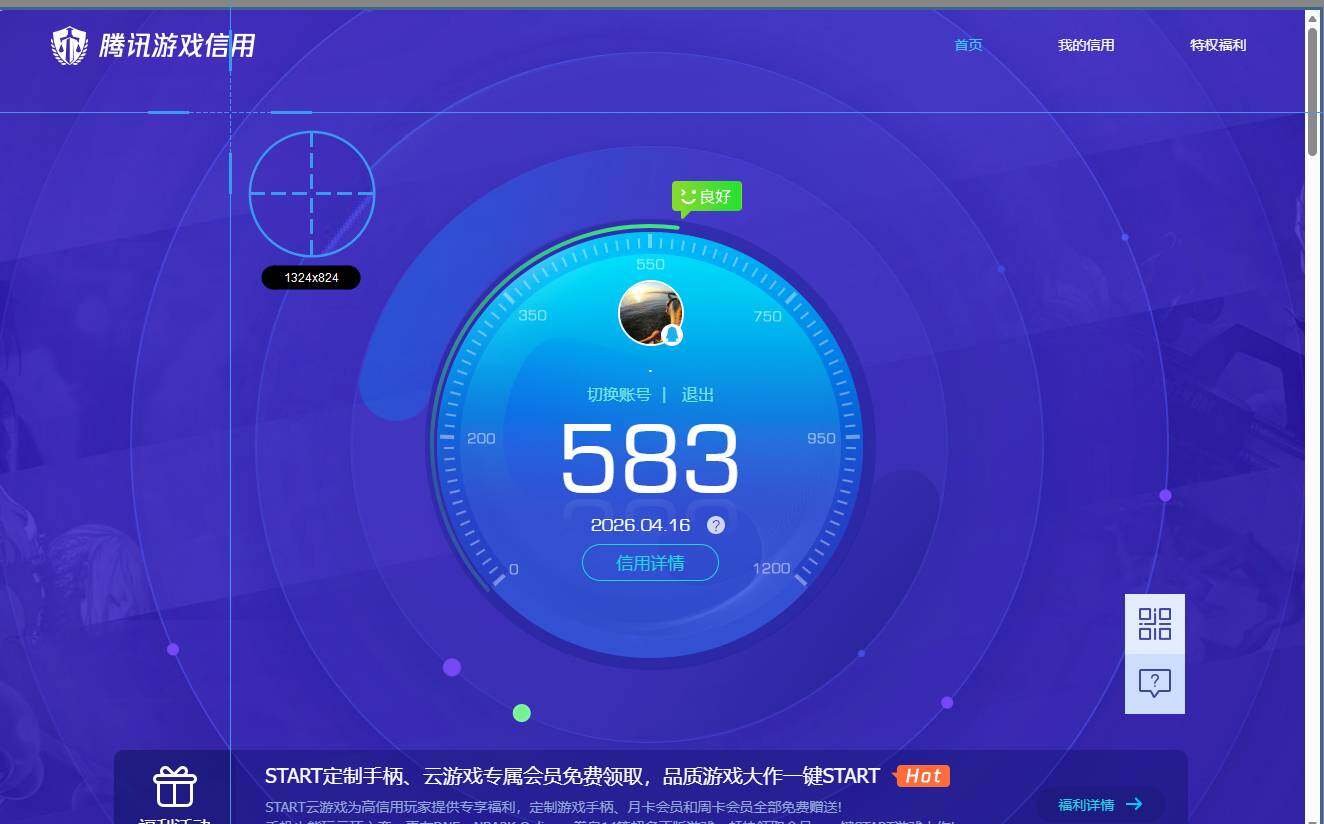The image size is (1324, 824).
Task: Click the arrow next to 福利详情
Action: pos(1134,804)
